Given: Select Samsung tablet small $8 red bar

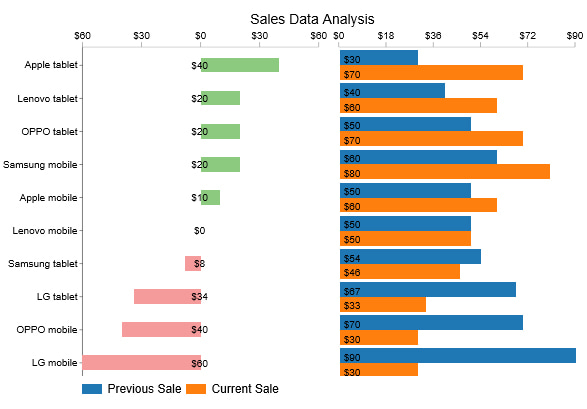Looking at the screenshot, I should point(193,263).
